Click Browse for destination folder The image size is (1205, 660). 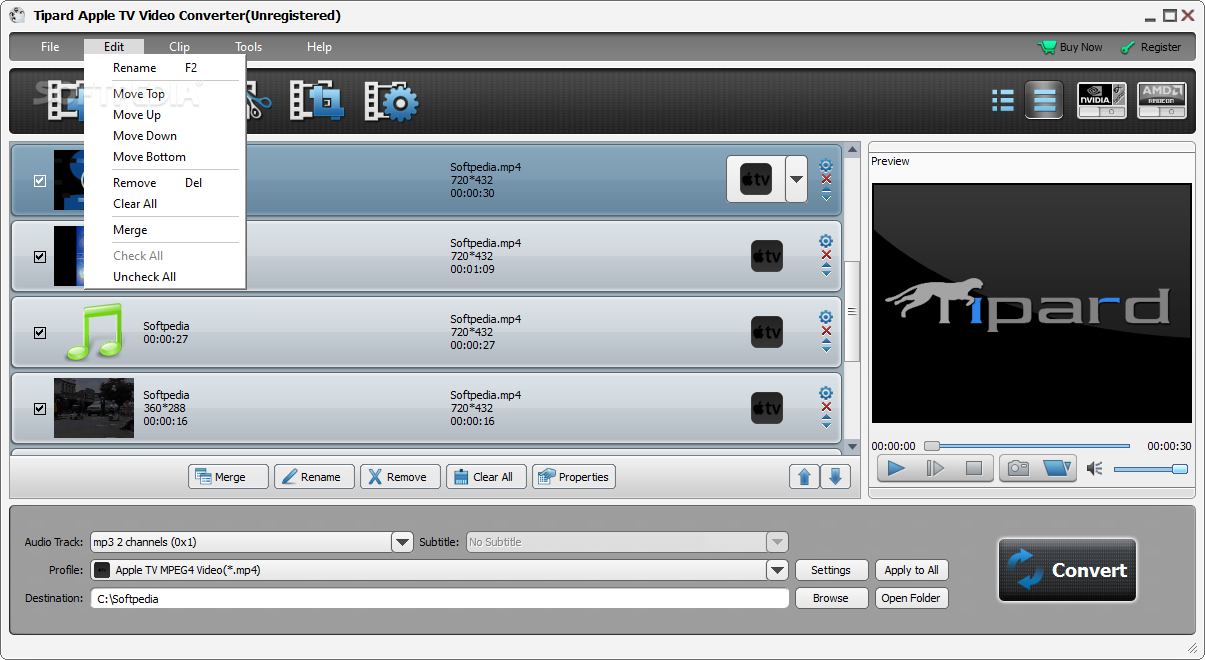831,598
